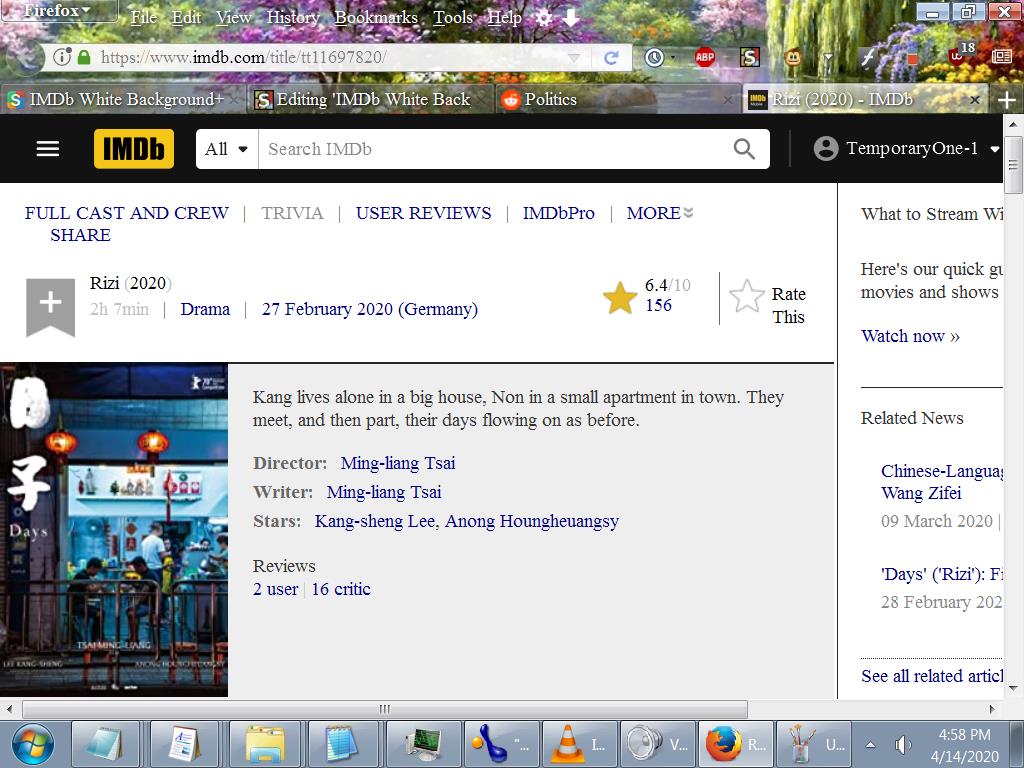The image size is (1024, 768).
Task: Open director Ming-liang Tsai link
Action: 398,463
